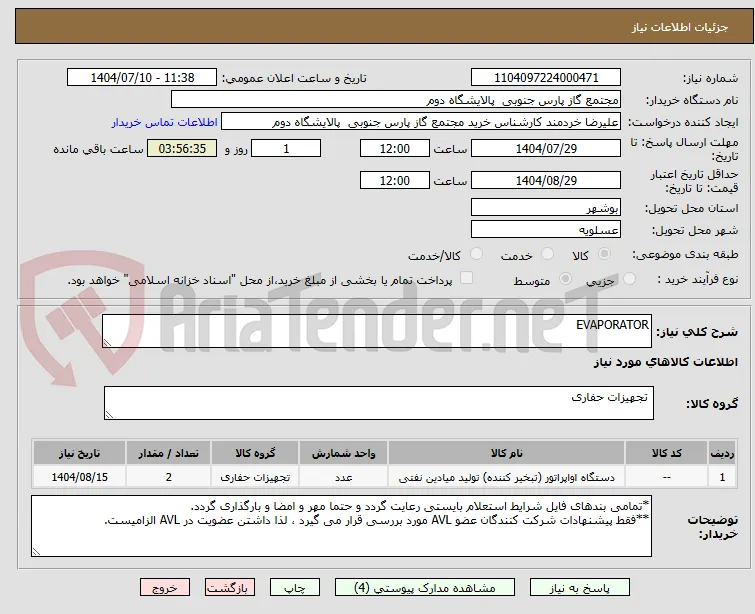Click the تجهیزات حفاری table cell
The image size is (755, 614).
255,477
